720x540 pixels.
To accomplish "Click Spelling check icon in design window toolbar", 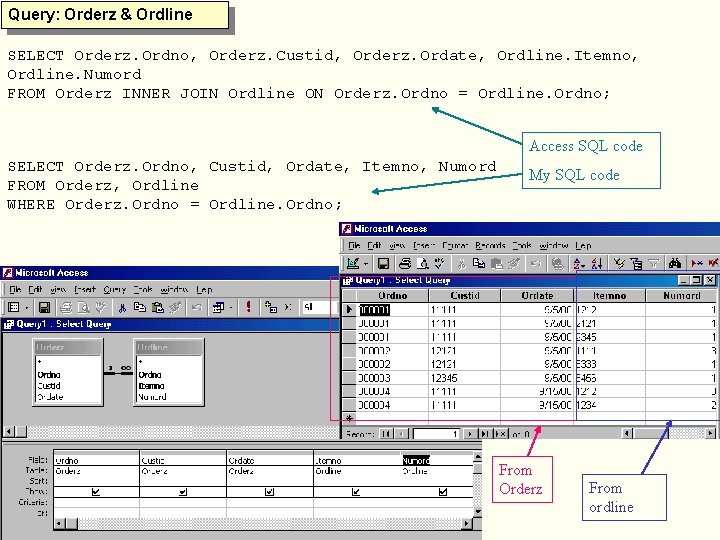I will point(101,307).
